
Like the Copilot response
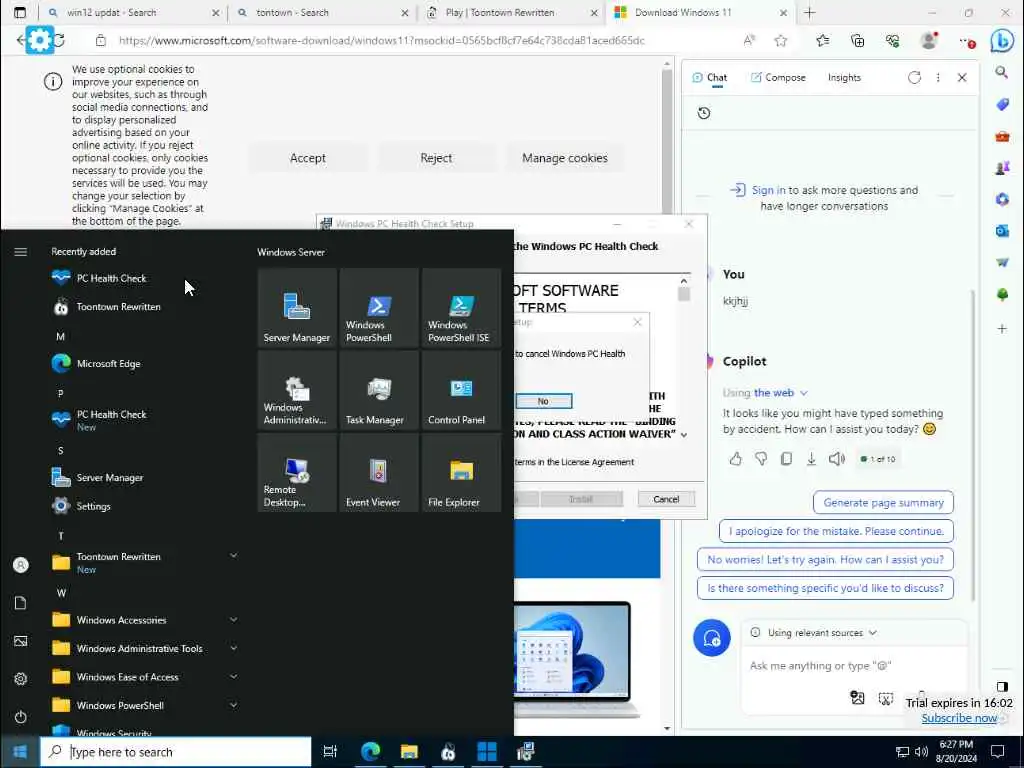coord(736,459)
